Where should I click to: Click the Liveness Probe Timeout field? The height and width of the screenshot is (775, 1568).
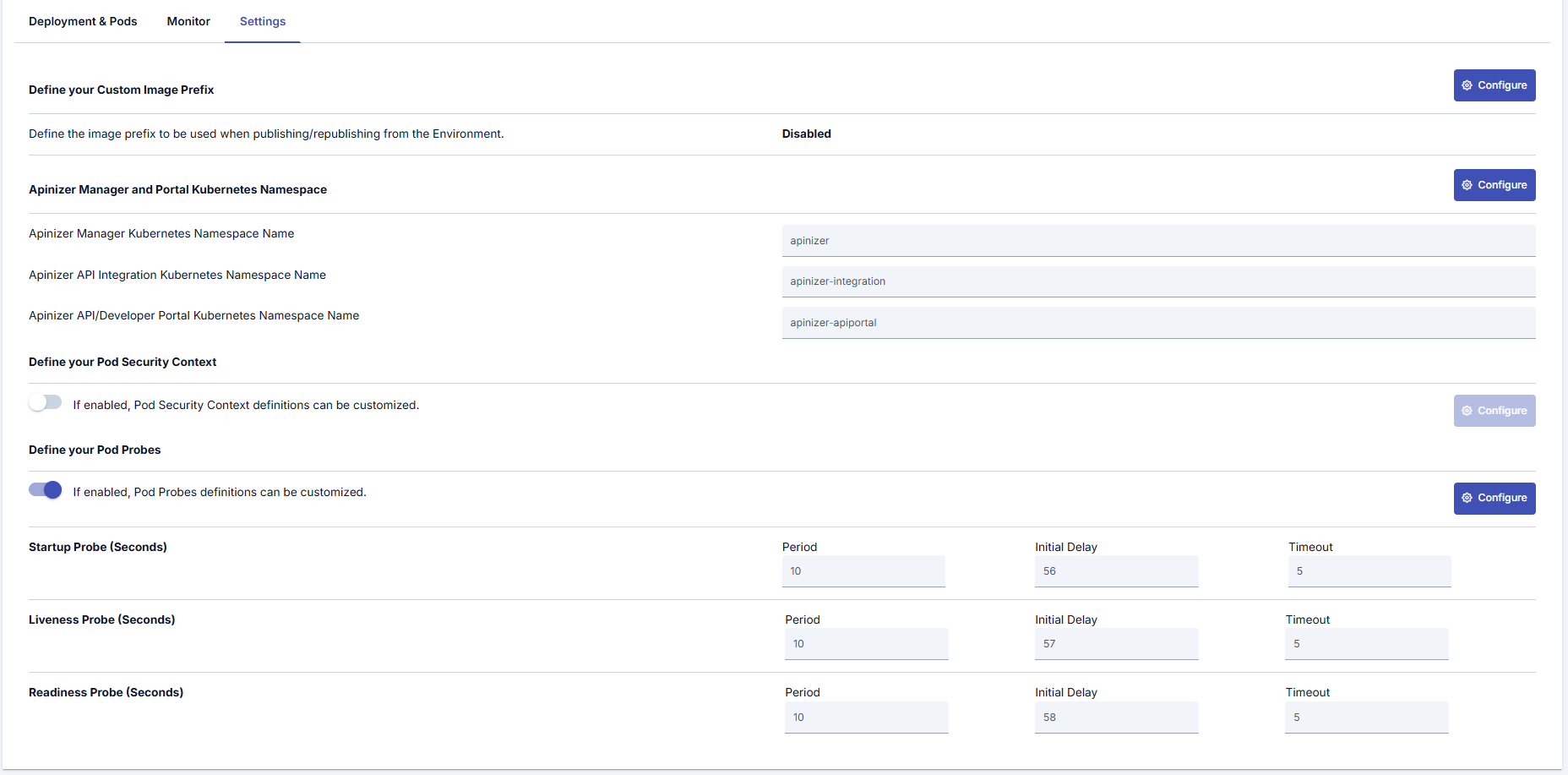click(x=1367, y=644)
